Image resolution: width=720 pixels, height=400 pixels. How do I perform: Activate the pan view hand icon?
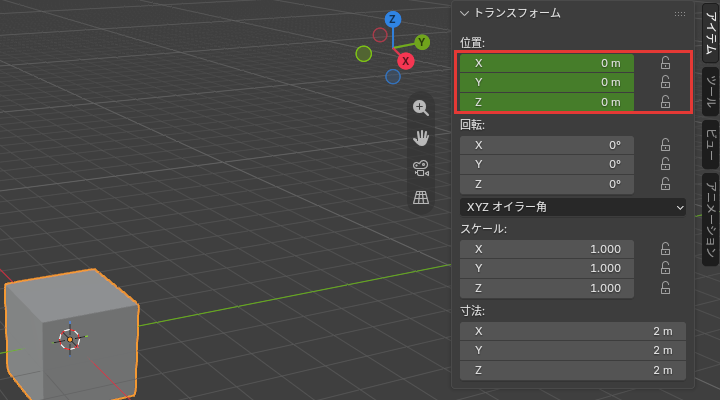[x=421, y=138]
